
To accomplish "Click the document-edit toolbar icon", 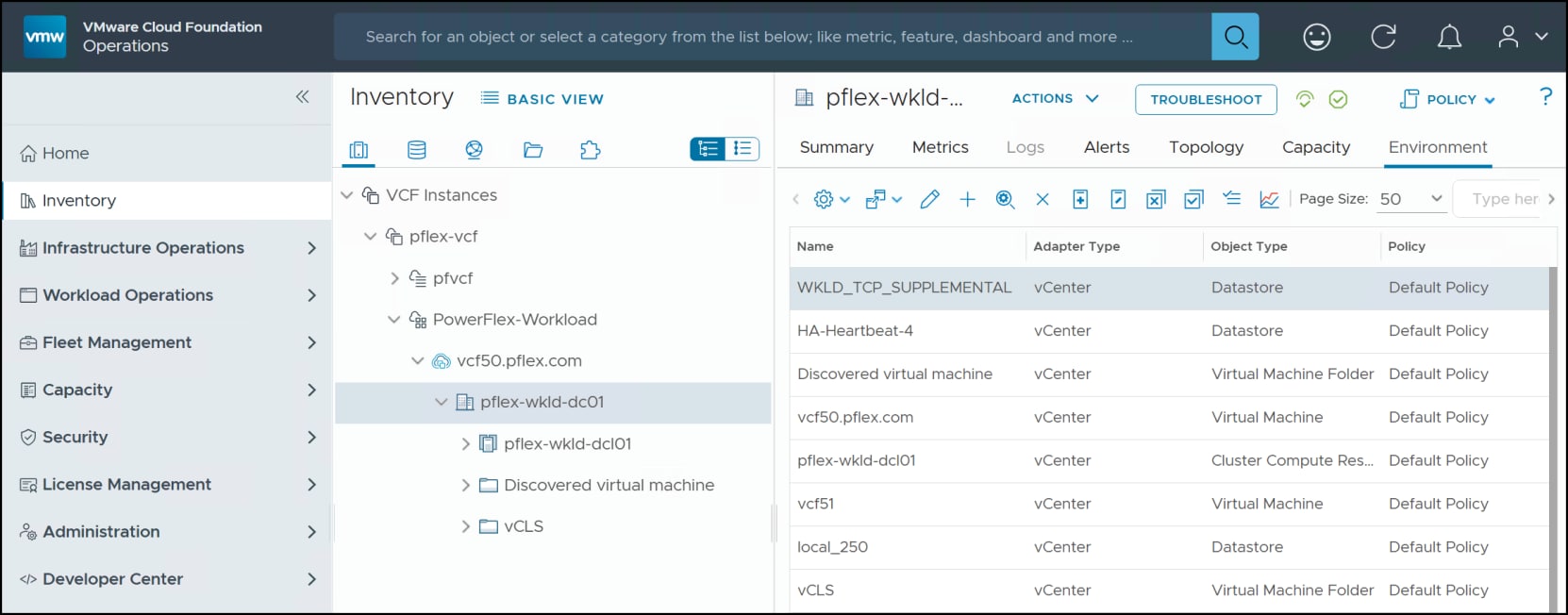I will [1118, 199].
